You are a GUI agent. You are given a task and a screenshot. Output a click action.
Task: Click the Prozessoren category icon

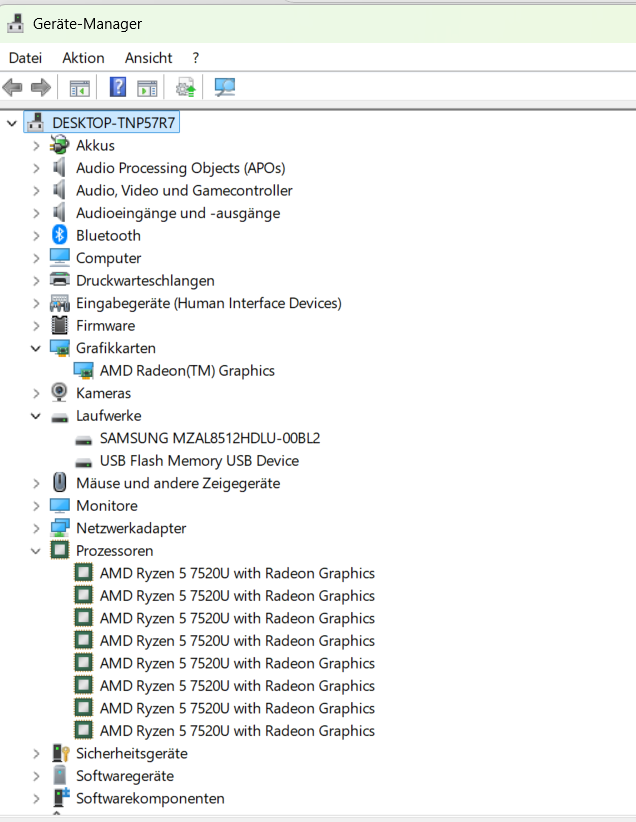[60, 550]
